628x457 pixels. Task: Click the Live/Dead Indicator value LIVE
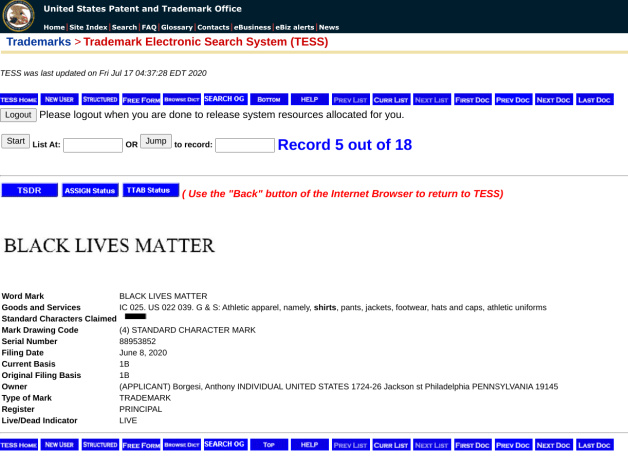click(x=128, y=420)
